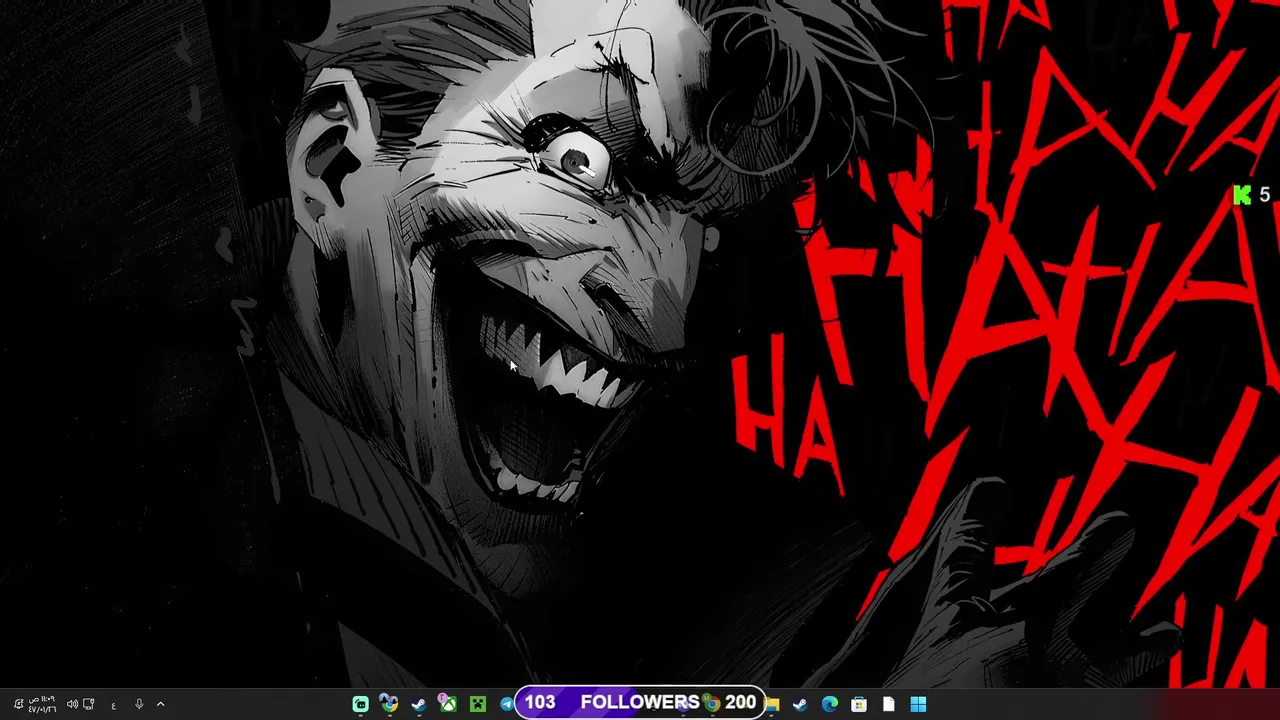
Task: Open the notifications bell icon
Action: click(18, 704)
